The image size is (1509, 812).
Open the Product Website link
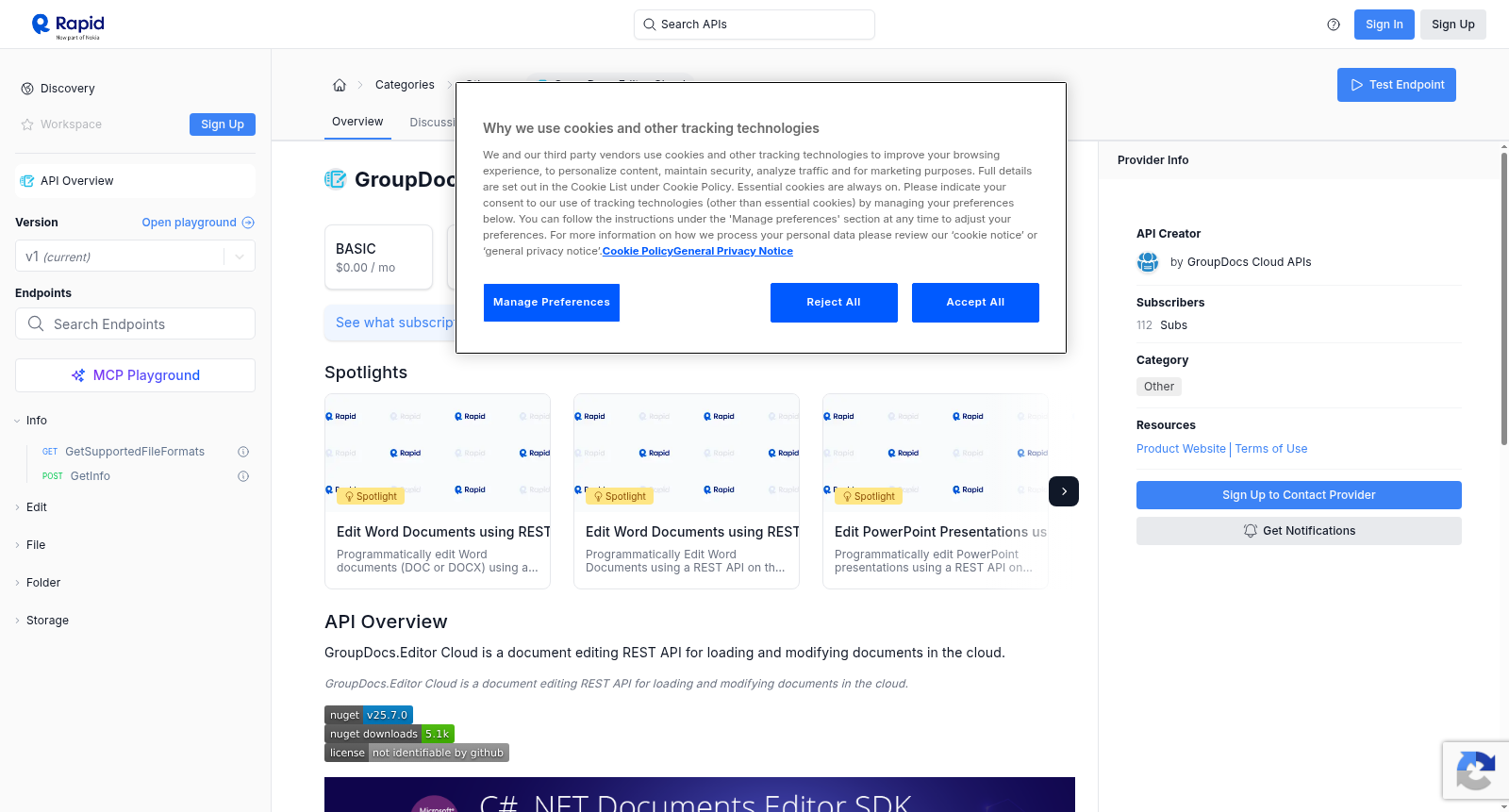(x=1181, y=449)
